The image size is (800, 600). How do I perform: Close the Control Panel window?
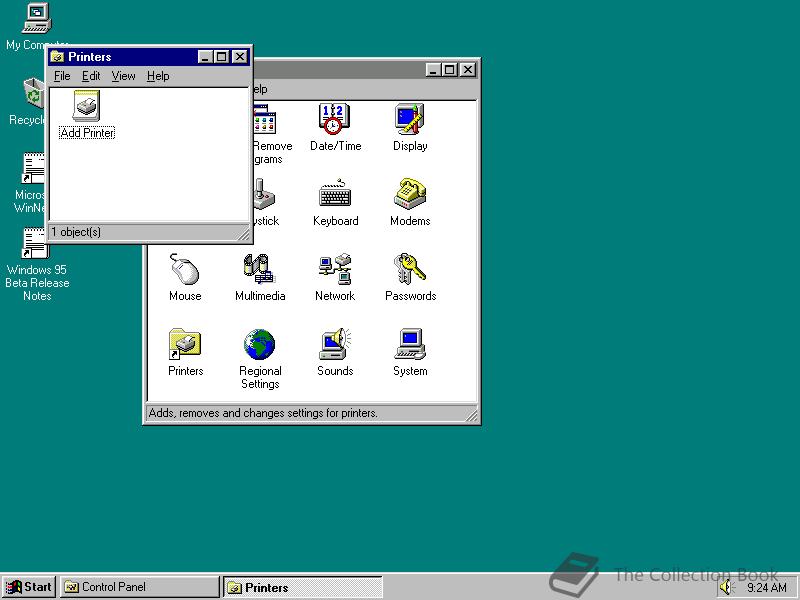point(468,70)
